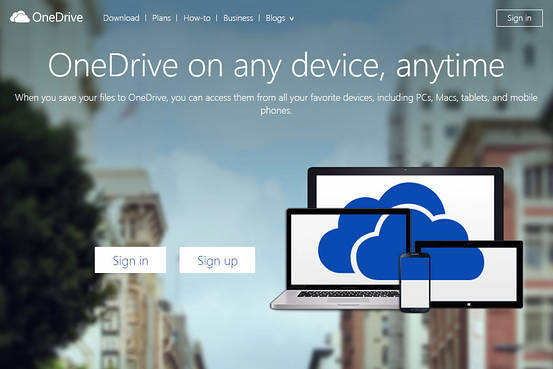
Task: Click the OneDrive wordmark beside the logo
Action: pyautogui.click(x=57, y=18)
